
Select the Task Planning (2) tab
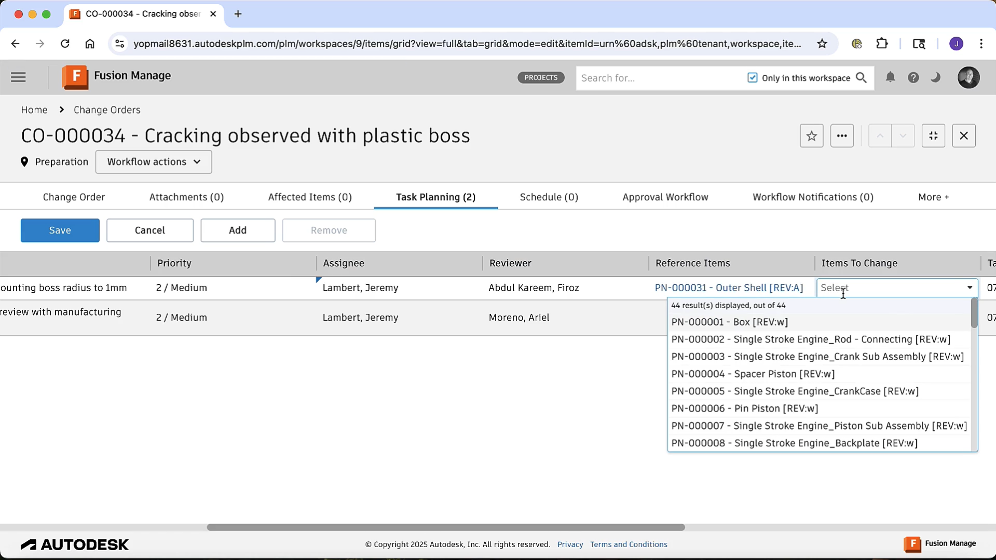436,197
